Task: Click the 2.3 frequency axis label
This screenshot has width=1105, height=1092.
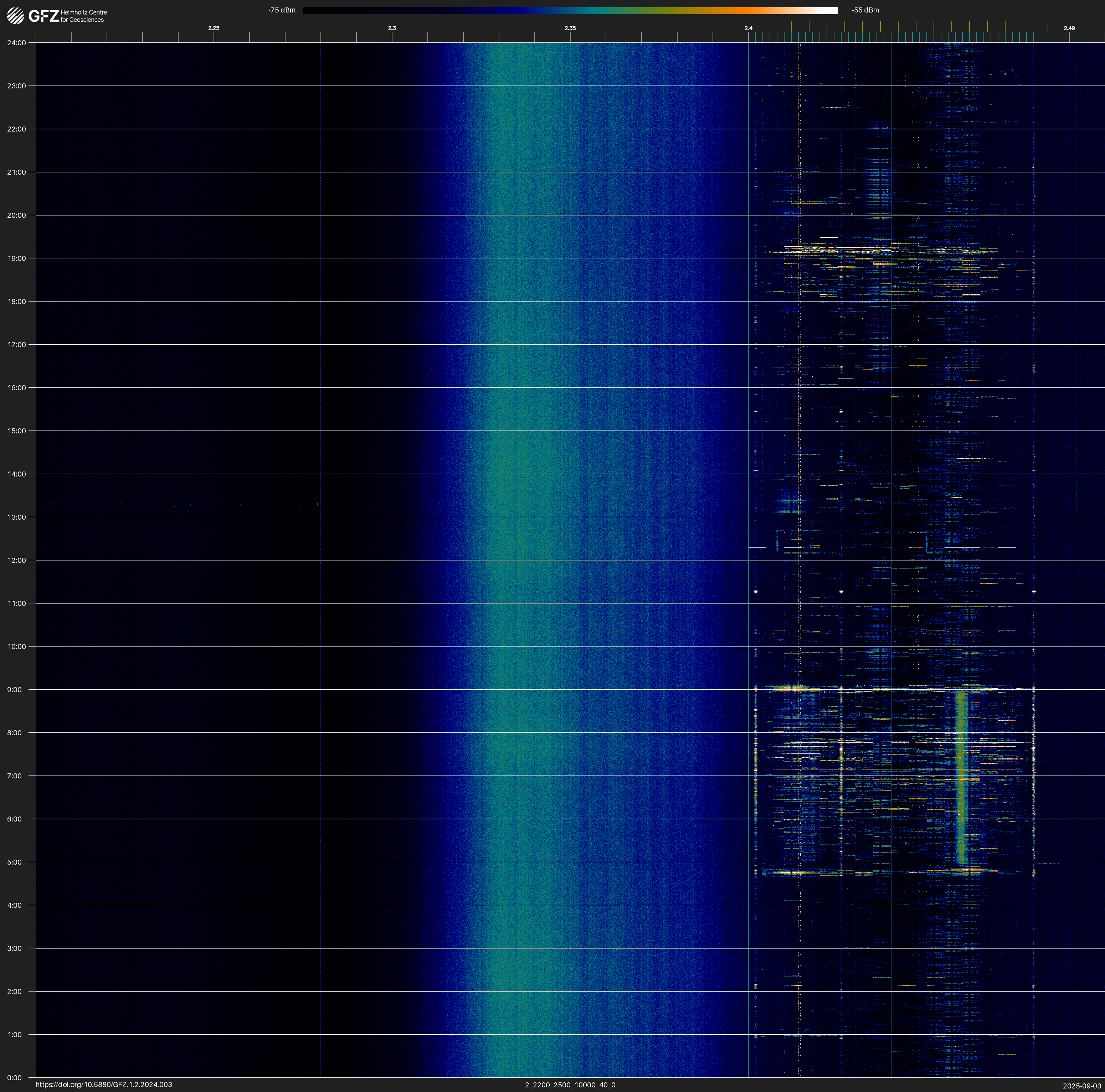Action: pos(392,28)
